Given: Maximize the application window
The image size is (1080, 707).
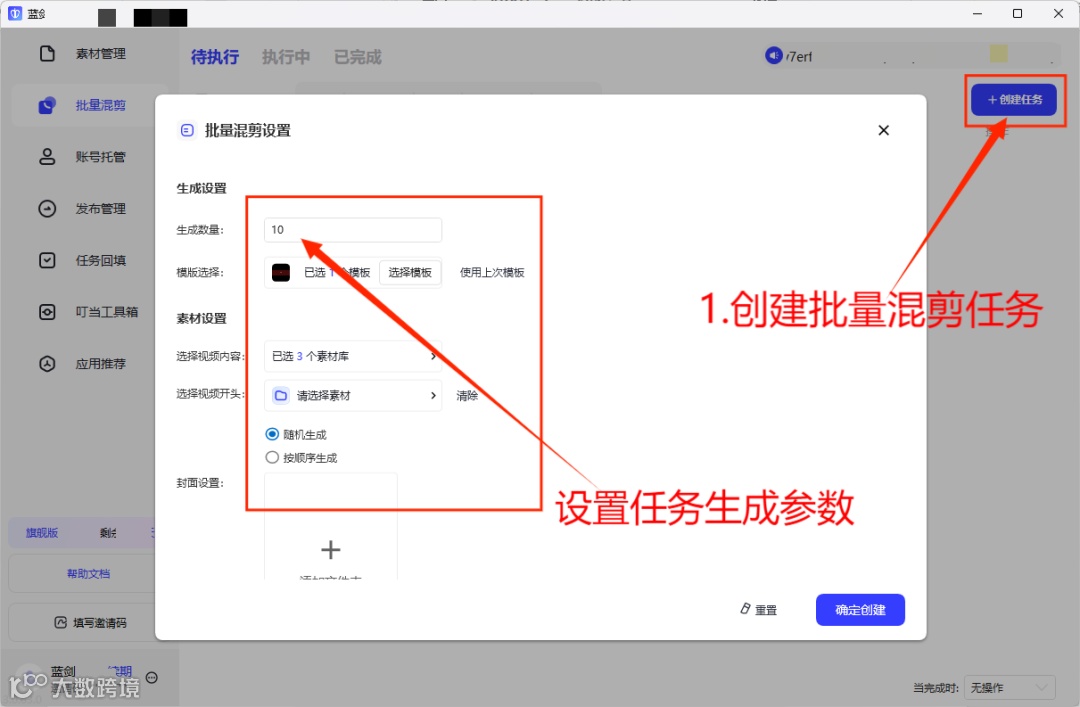Looking at the screenshot, I should [x=1017, y=14].
